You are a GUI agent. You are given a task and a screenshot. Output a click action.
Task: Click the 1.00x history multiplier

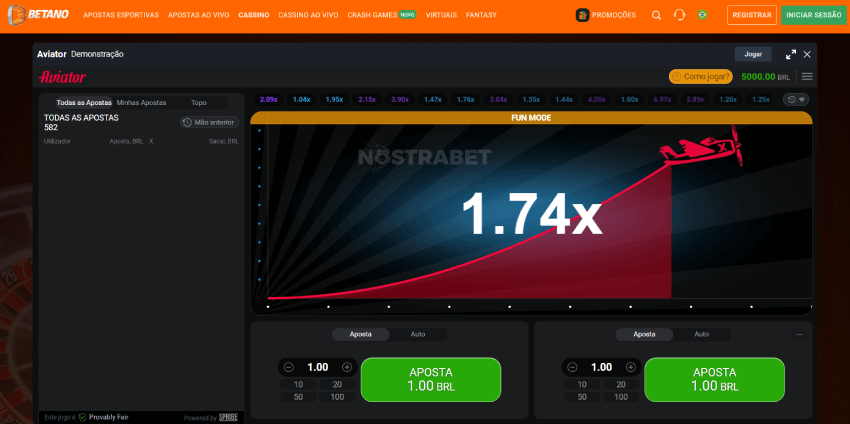[629, 100]
